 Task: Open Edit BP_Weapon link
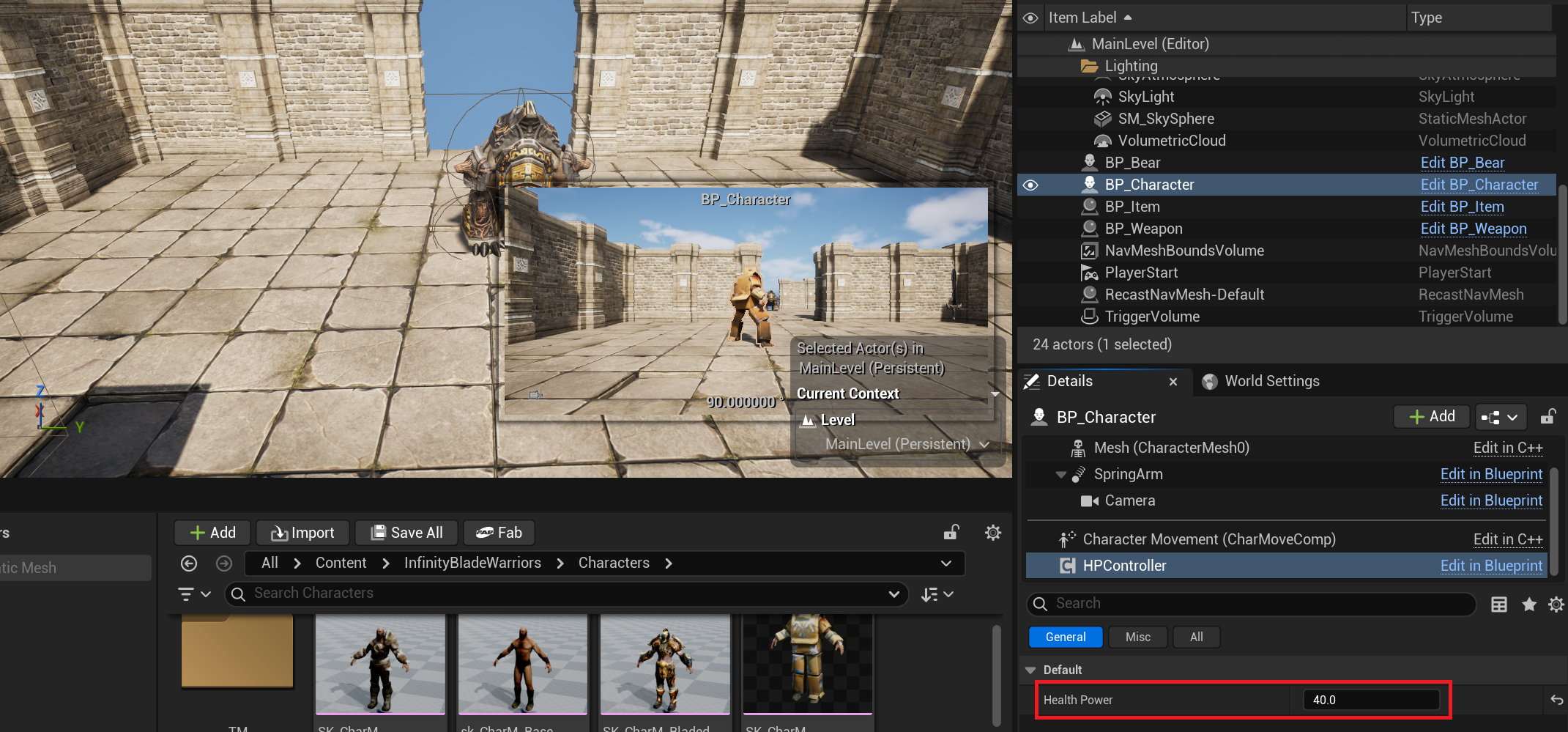pos(1474,229)
